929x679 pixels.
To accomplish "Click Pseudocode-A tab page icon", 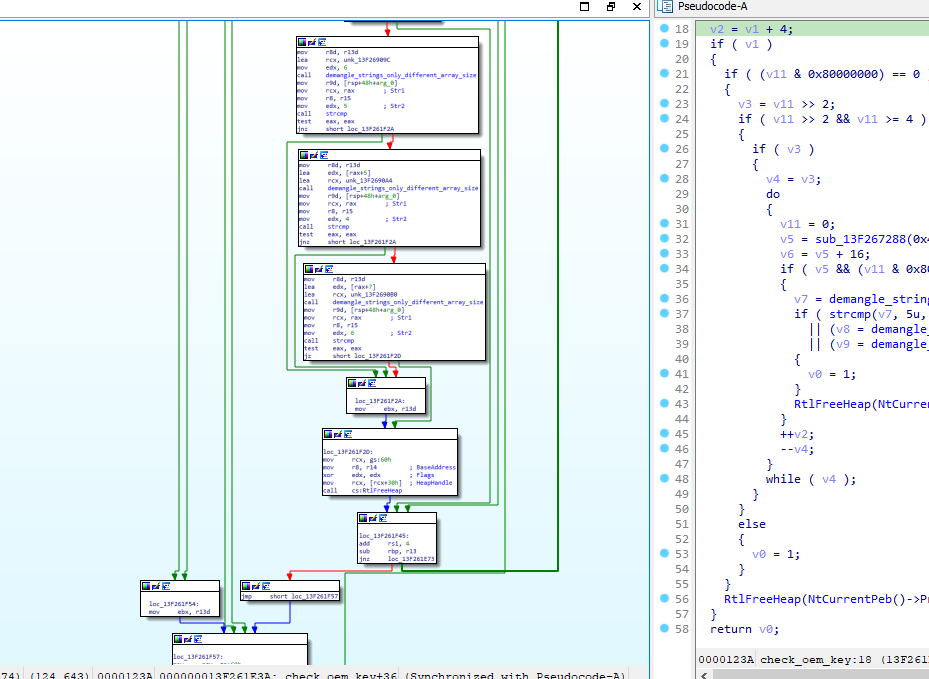I will [x=665, y=7].
